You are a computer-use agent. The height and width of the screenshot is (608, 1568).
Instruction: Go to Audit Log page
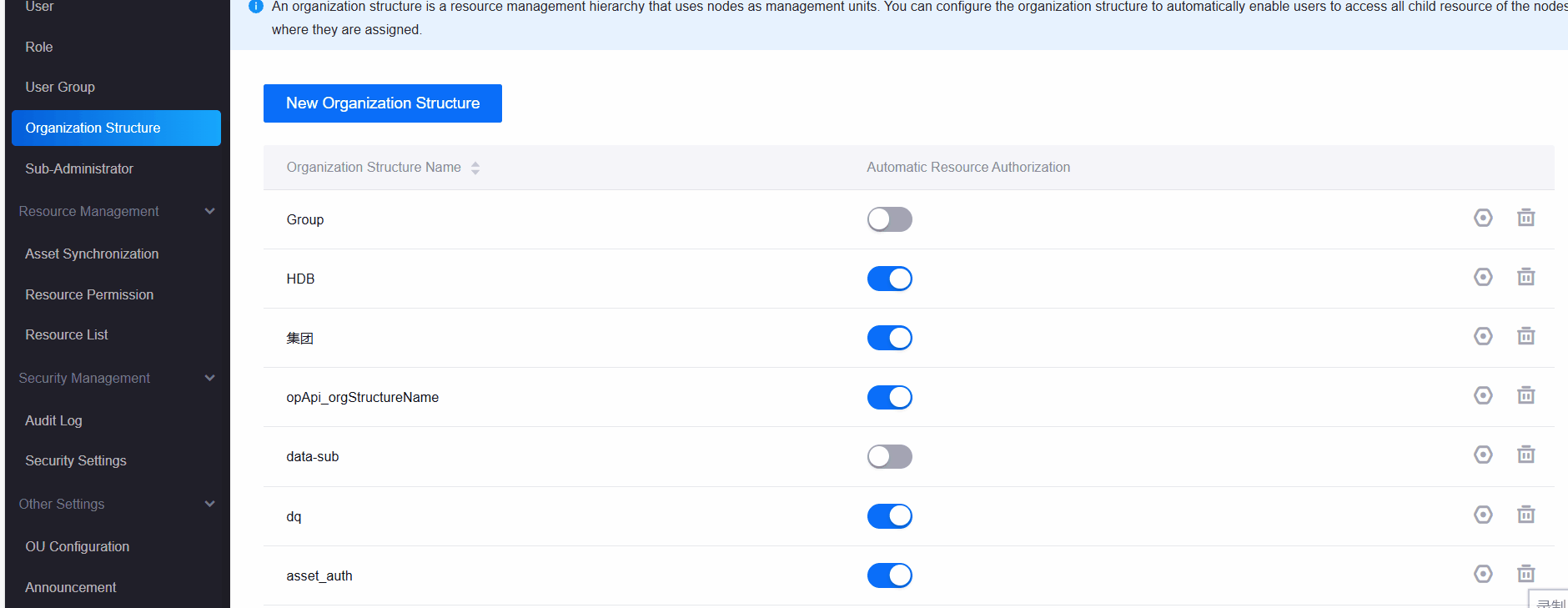coord(53,420)
